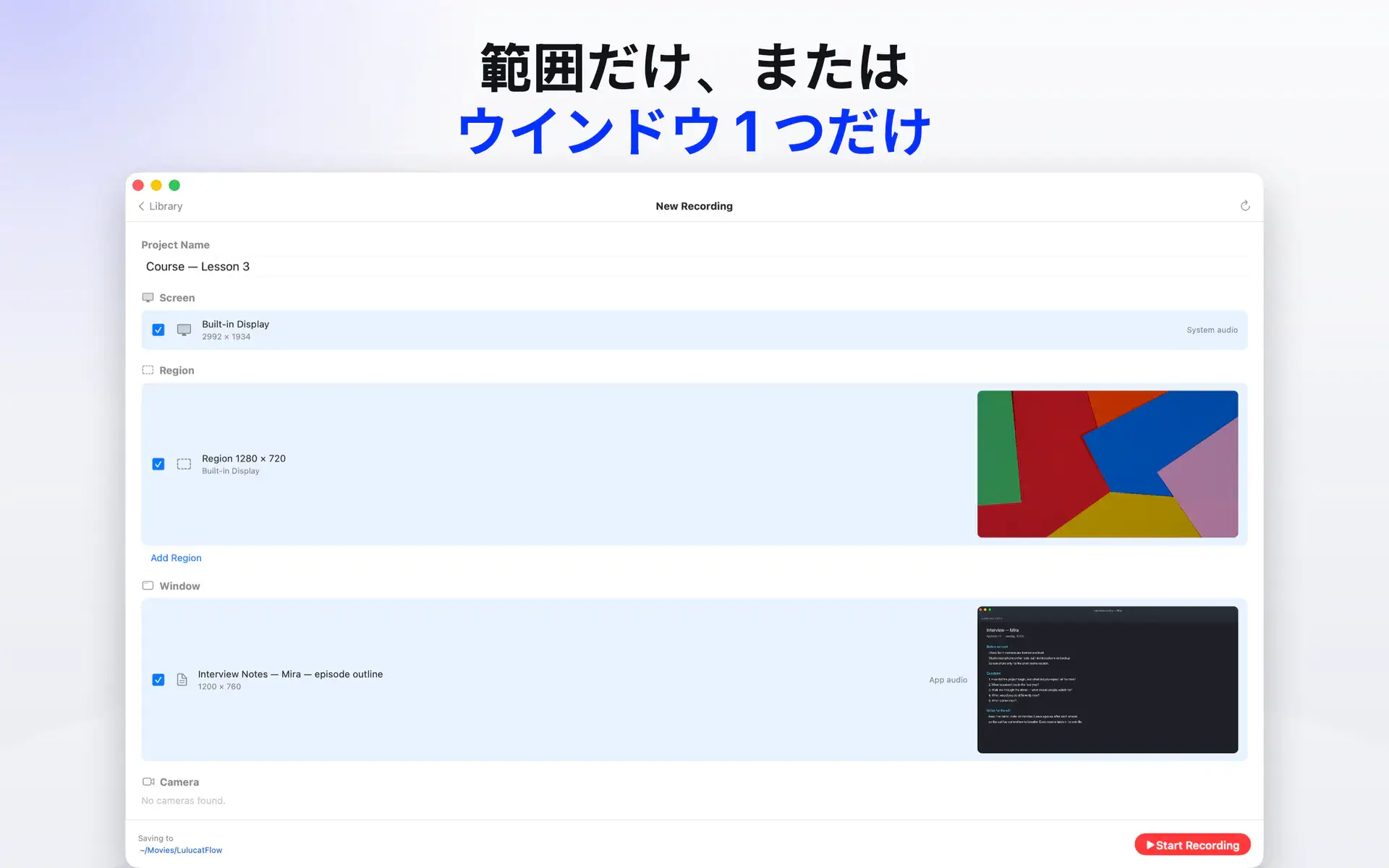The height and width of the screenshot is (868, 1389).
Task: Uncheck the Region 1280 × 720 checkbox
Action: 158,464
